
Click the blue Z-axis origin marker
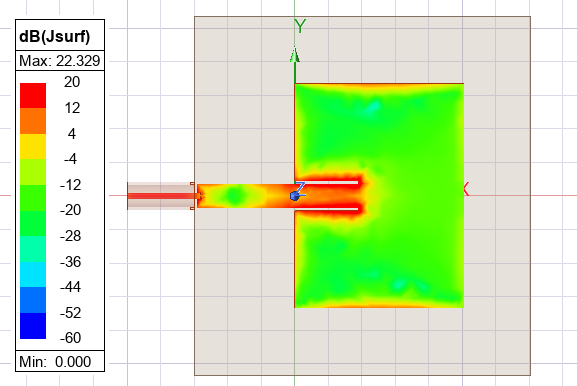point(295,196)
